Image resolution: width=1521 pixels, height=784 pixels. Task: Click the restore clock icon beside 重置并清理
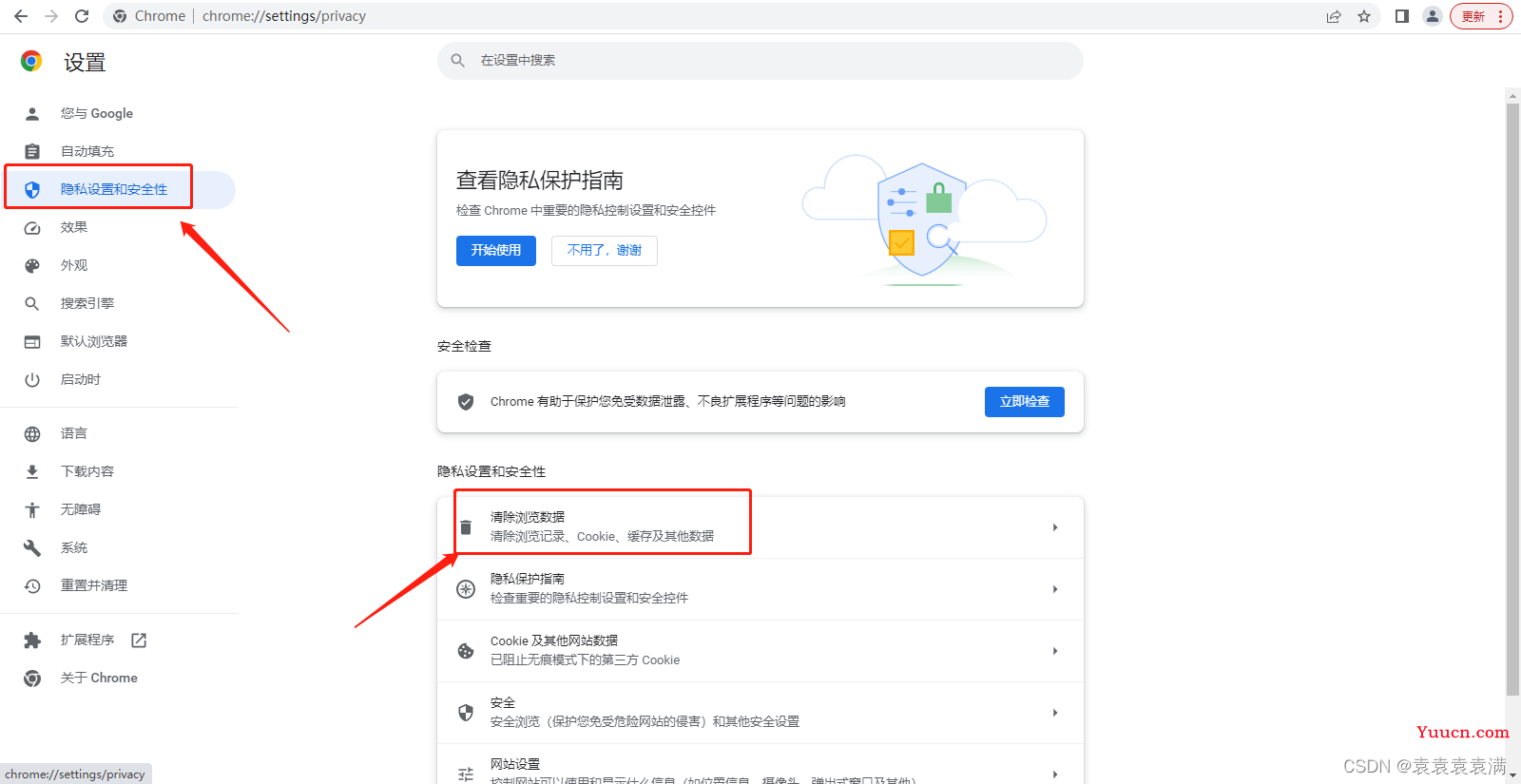32,586
